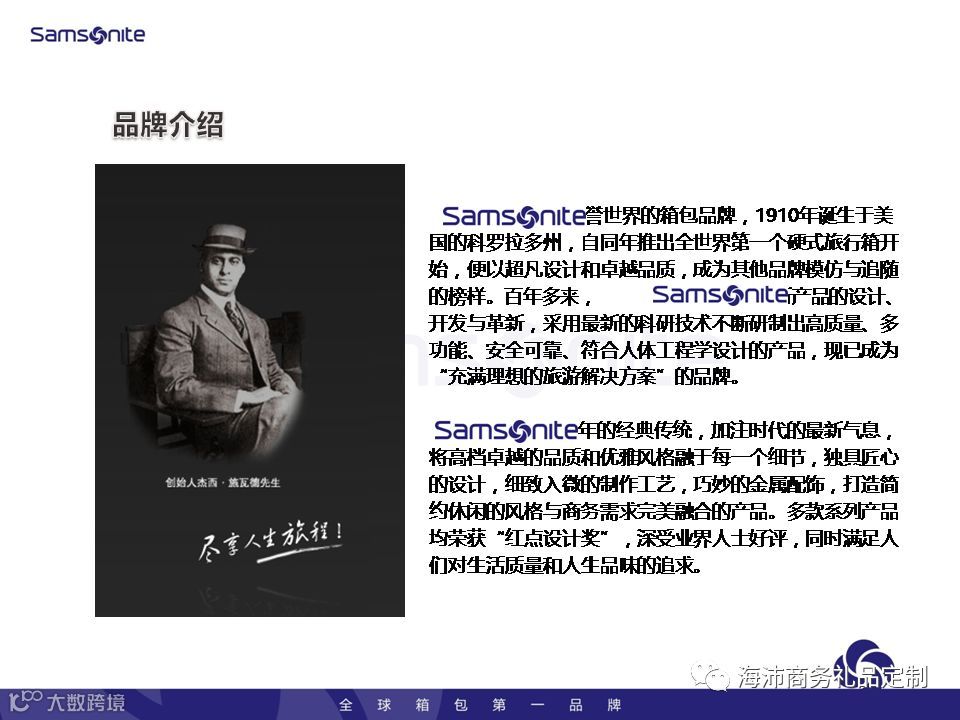Click the text 海沛商务礼品定制
The image size is (960, 720).
click(833, 677)
